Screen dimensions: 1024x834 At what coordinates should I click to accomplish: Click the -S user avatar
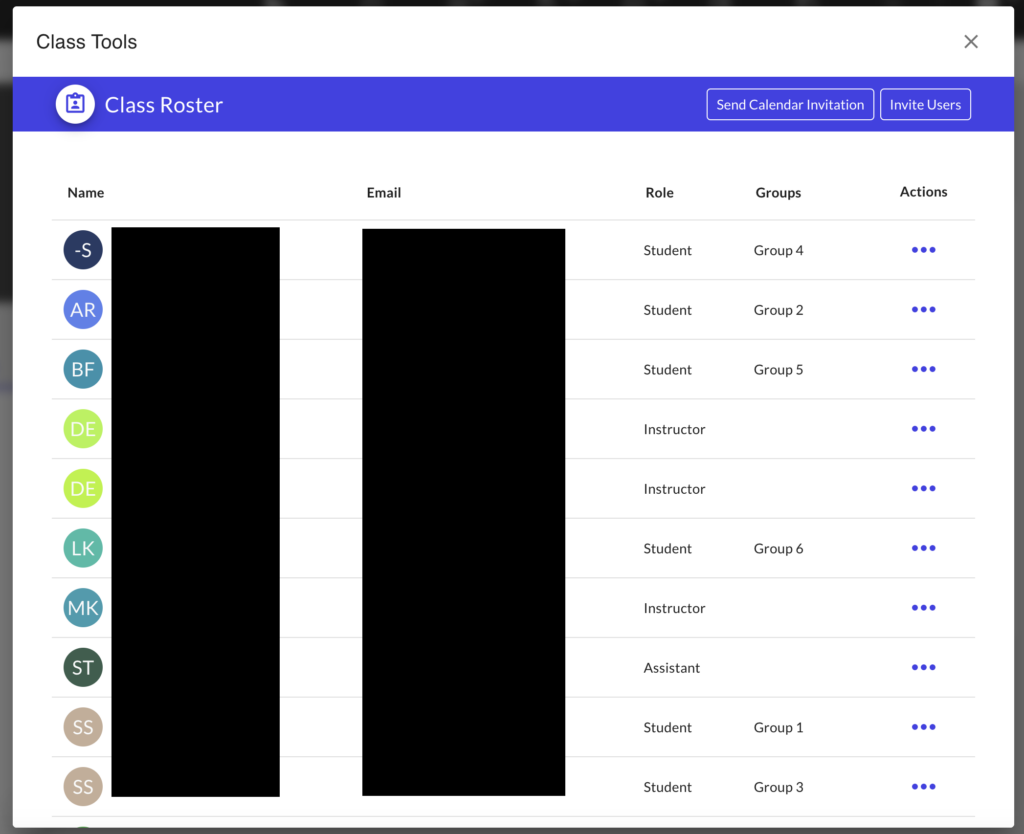tap(83, 250)
